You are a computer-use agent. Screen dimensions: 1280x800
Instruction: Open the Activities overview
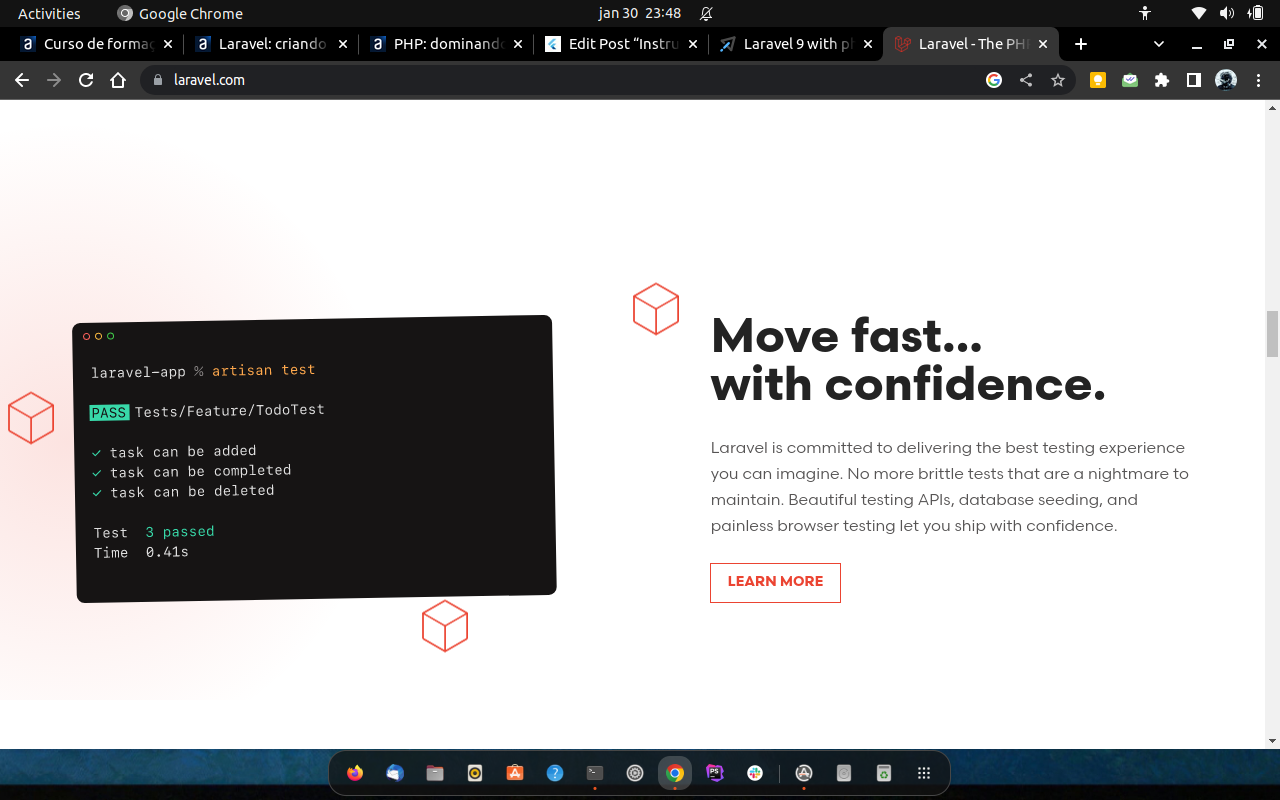point(49,13)
